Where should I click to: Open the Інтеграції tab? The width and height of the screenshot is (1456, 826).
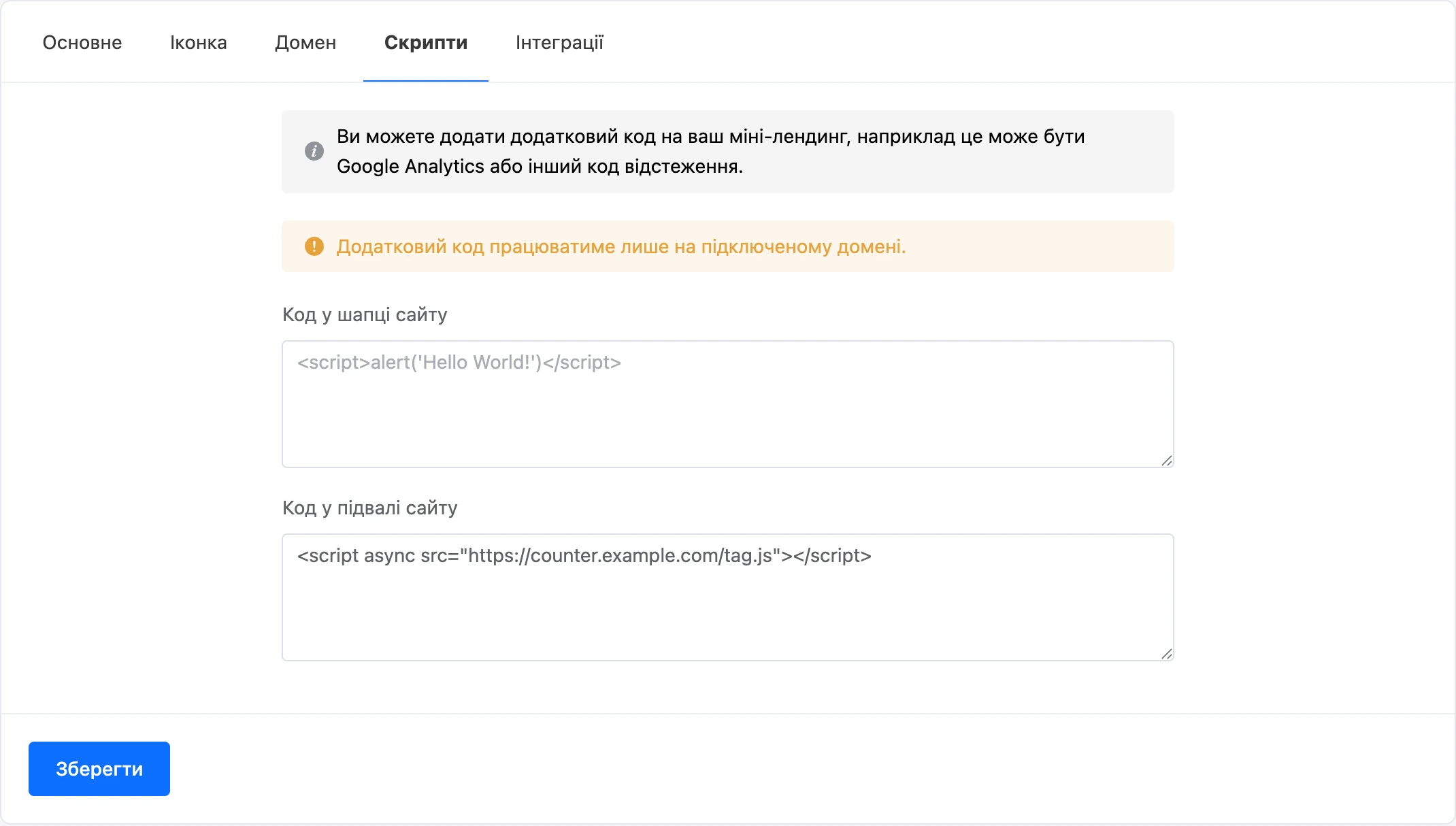pyautogui.click(x=559, y=42)
